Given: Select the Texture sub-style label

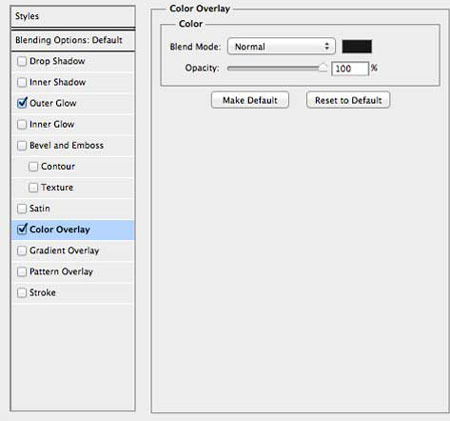Looking at the screenshot, I should pos(57,187).
